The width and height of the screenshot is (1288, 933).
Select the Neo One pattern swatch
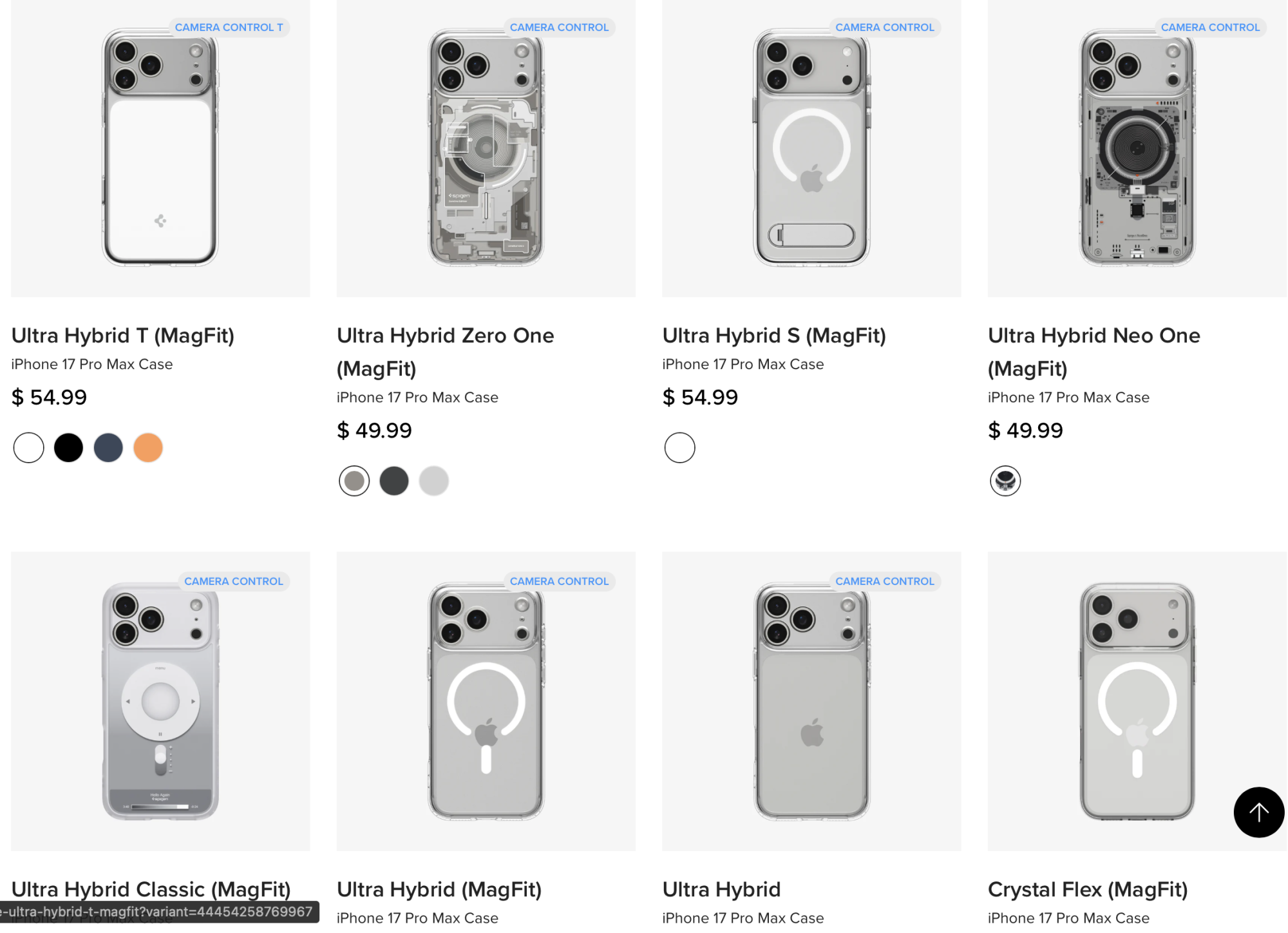(1005, 481)
